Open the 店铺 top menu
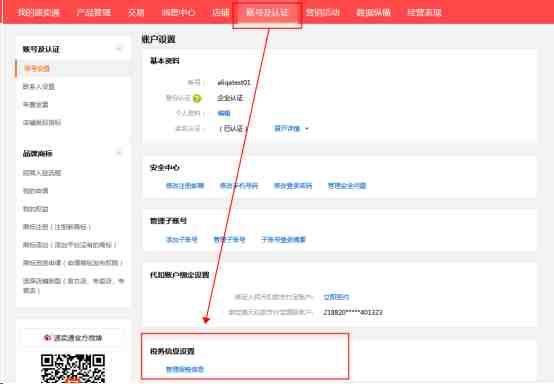Image resolution: width=554 pixels, height=384 pixels. (x=221, y=12)
